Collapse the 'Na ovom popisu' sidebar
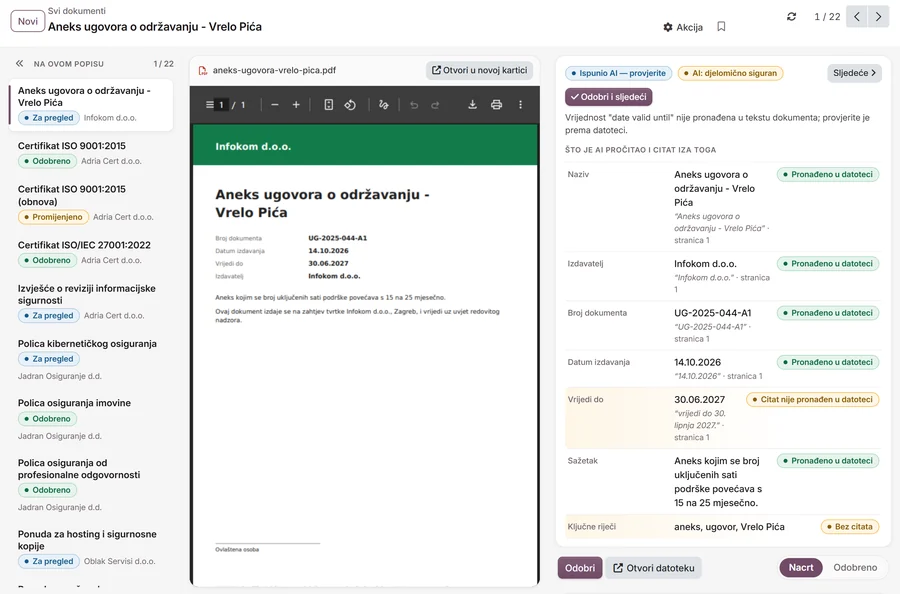Image resolution: width=900 pixels, height=594 pixels. tap(20, 64)
